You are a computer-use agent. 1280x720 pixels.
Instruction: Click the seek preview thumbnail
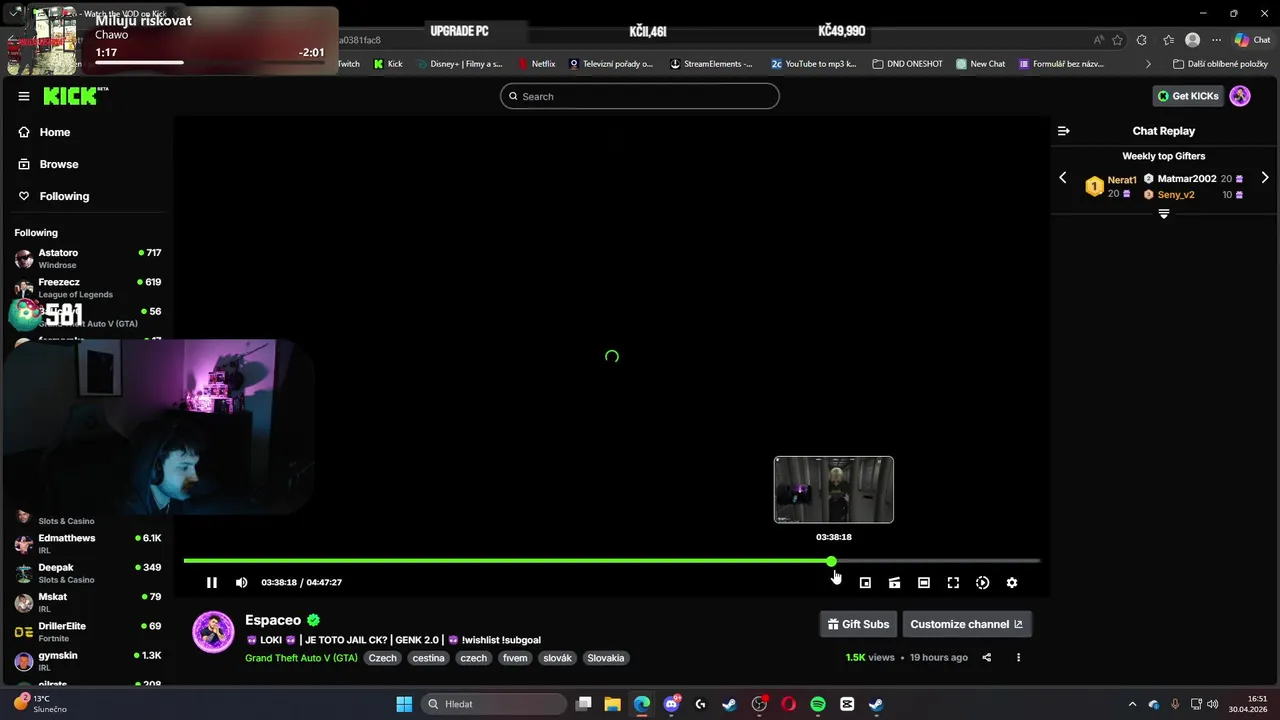click(x=834, y=490)
